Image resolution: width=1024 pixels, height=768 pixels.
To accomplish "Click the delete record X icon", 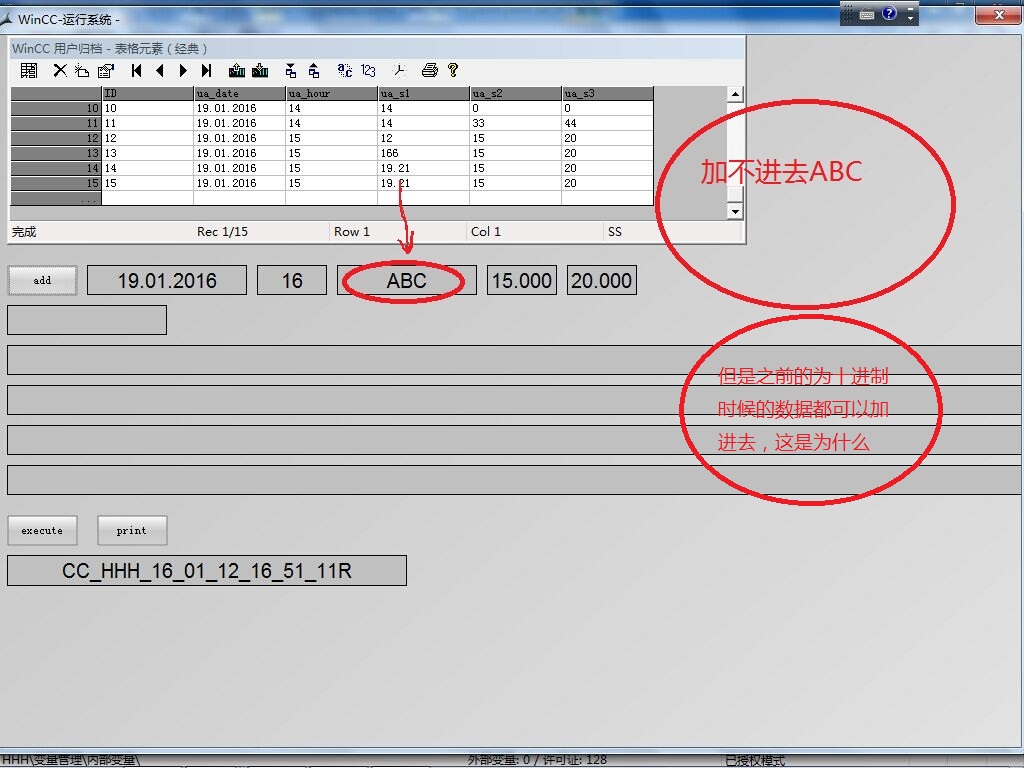I will point(59,71).
